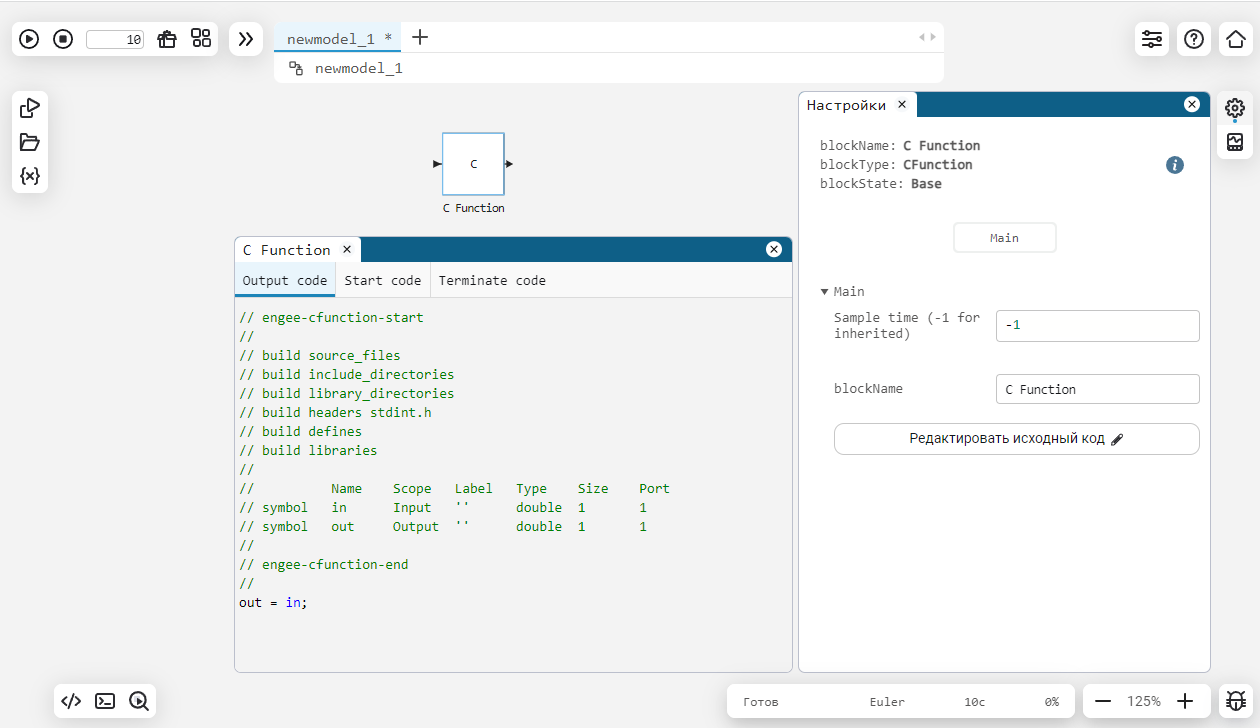
Task: Switch to the Terminate code tab
Action: [x=492, y=281]
